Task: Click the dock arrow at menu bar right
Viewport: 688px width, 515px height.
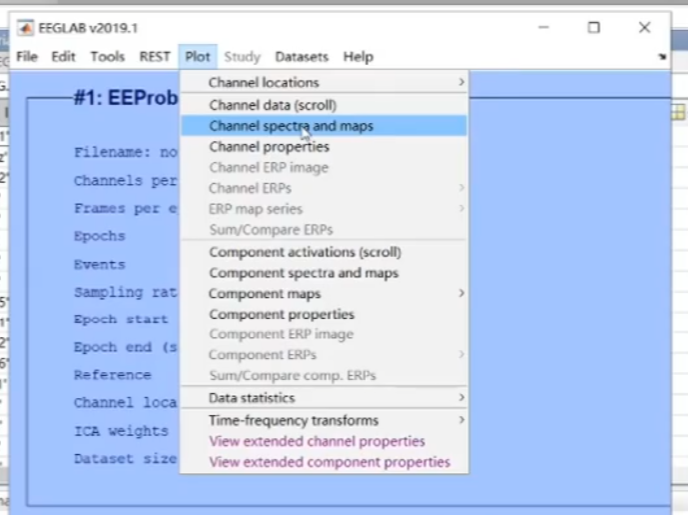Action: [662, 58]
